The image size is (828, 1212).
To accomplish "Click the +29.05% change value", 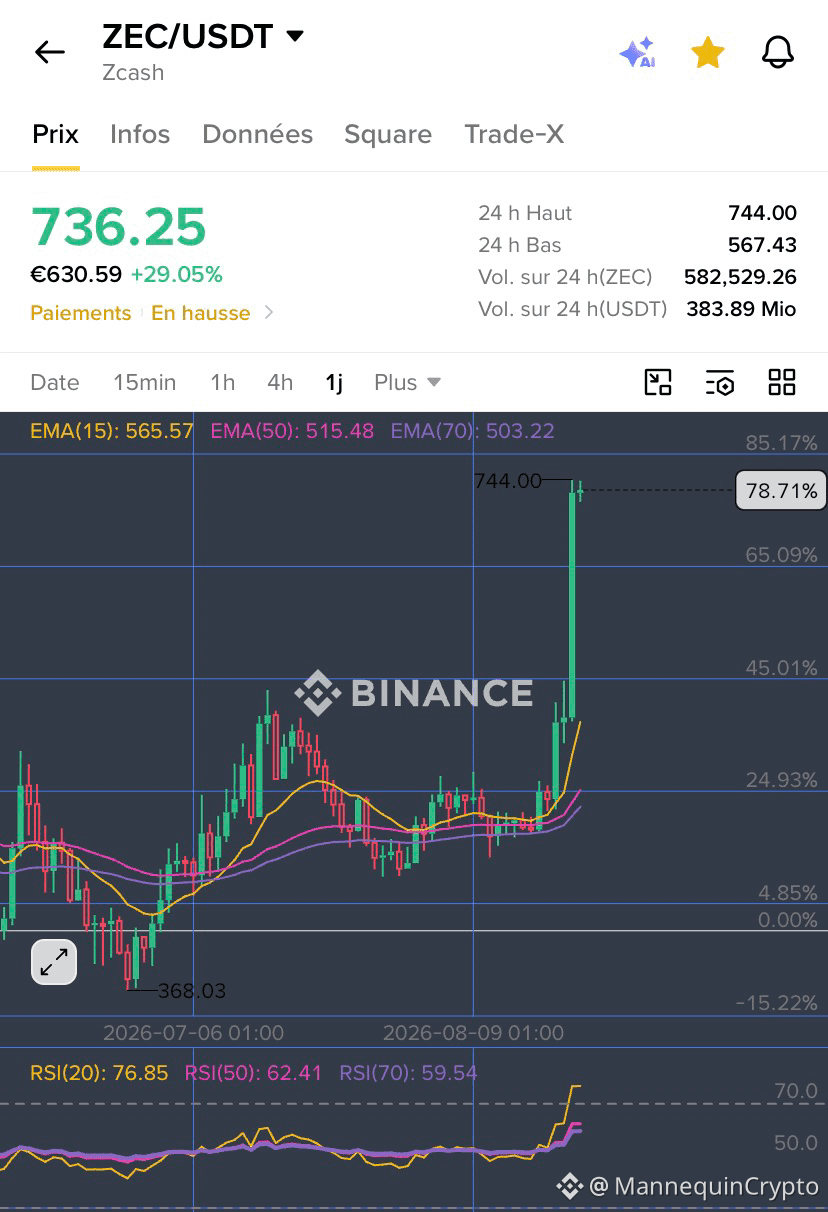I will tap(176, 274).
